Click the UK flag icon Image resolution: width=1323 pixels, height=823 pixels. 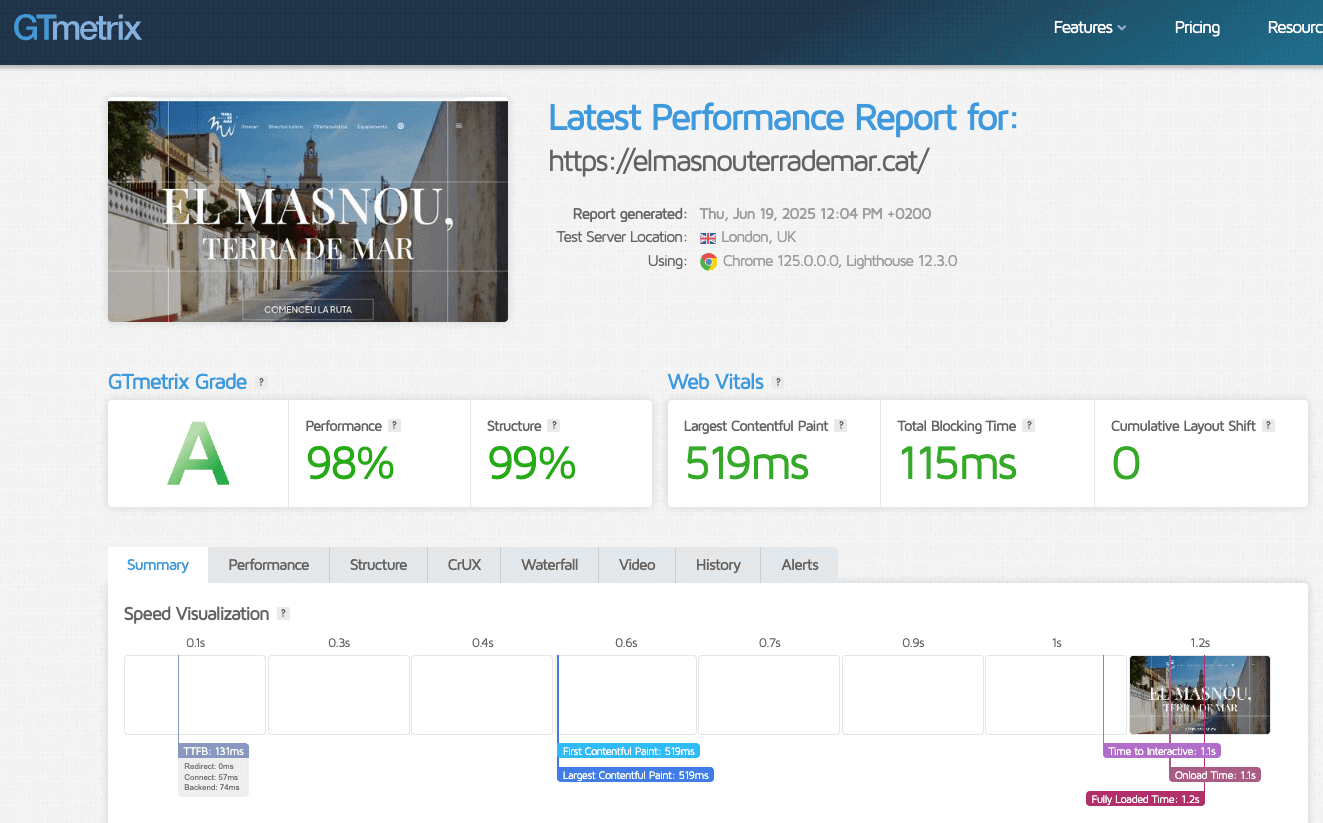(708, 238)
